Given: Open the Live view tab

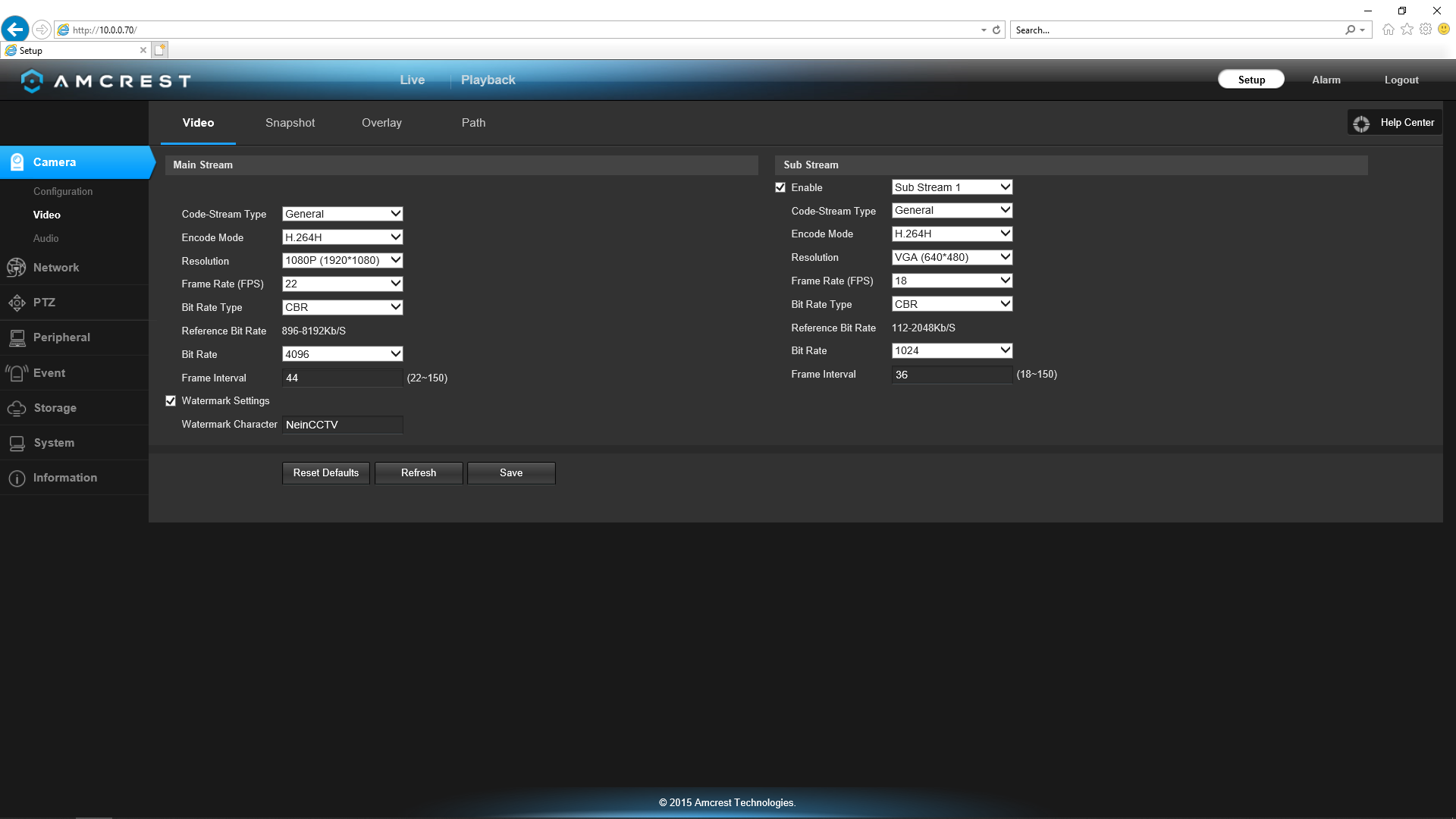Looking at the screenshot, I should [x=413, y=80].
